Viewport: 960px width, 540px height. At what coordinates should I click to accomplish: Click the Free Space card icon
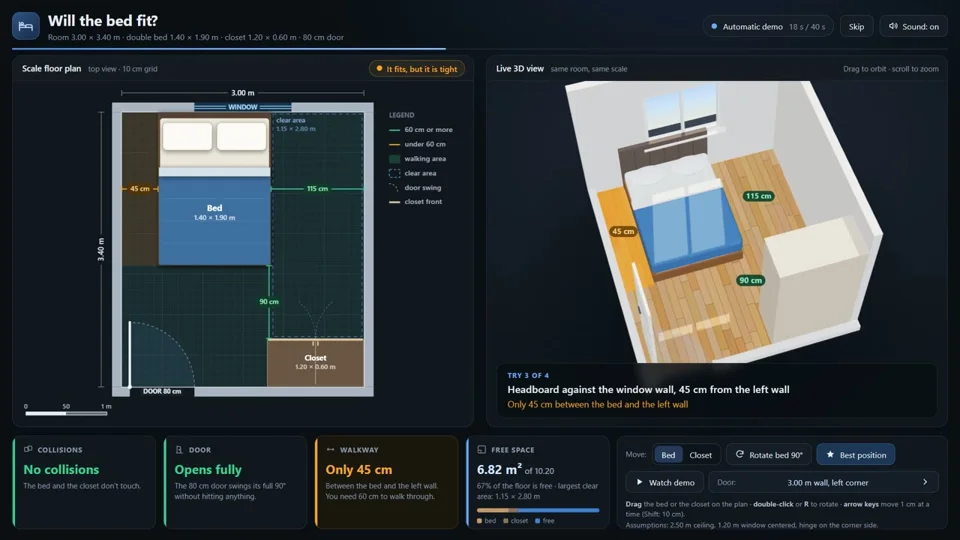click(x=481, y=449)
